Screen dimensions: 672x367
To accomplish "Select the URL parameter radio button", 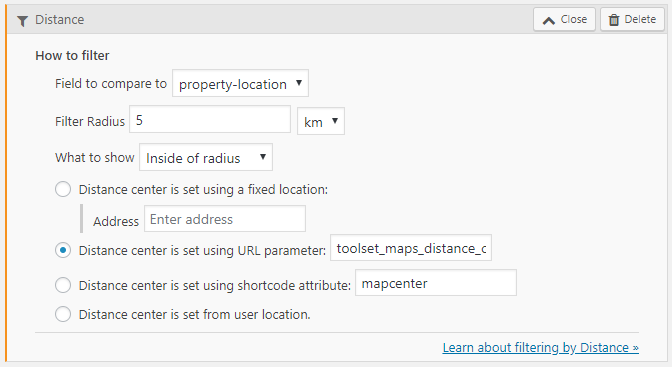I will coord(63,250).
